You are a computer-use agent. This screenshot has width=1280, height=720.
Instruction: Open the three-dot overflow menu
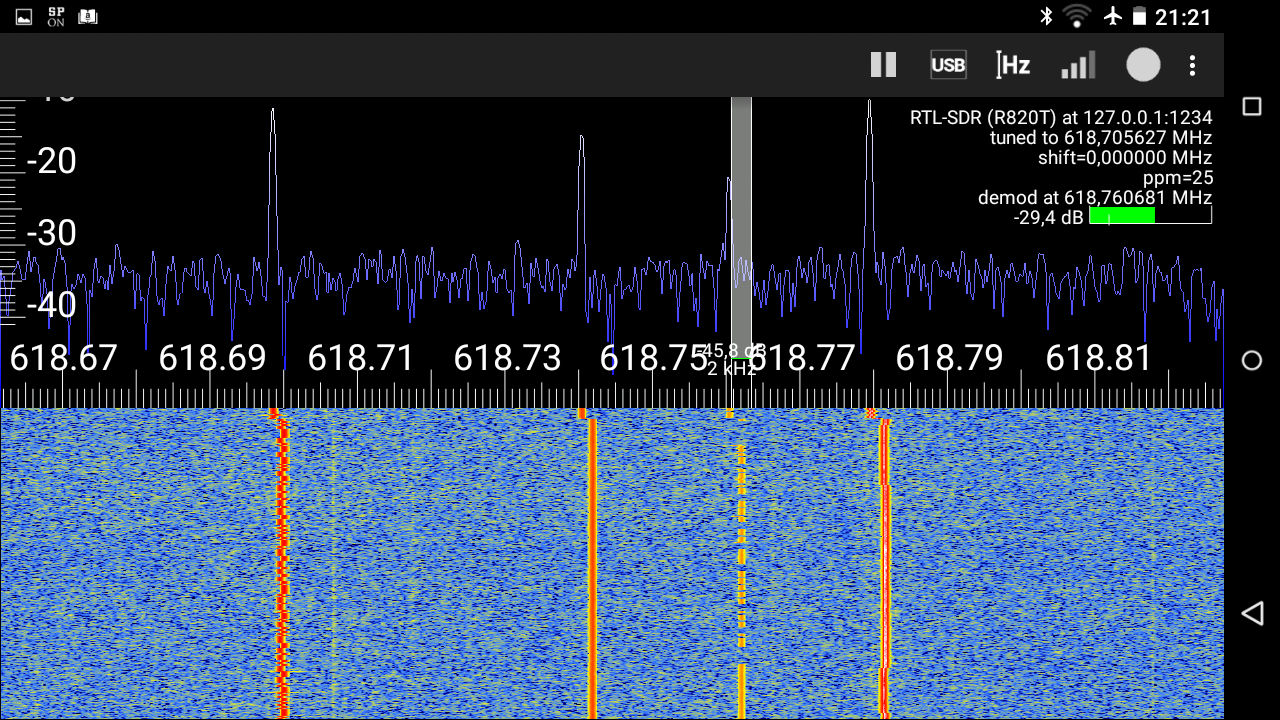[x=1192, y=65]
